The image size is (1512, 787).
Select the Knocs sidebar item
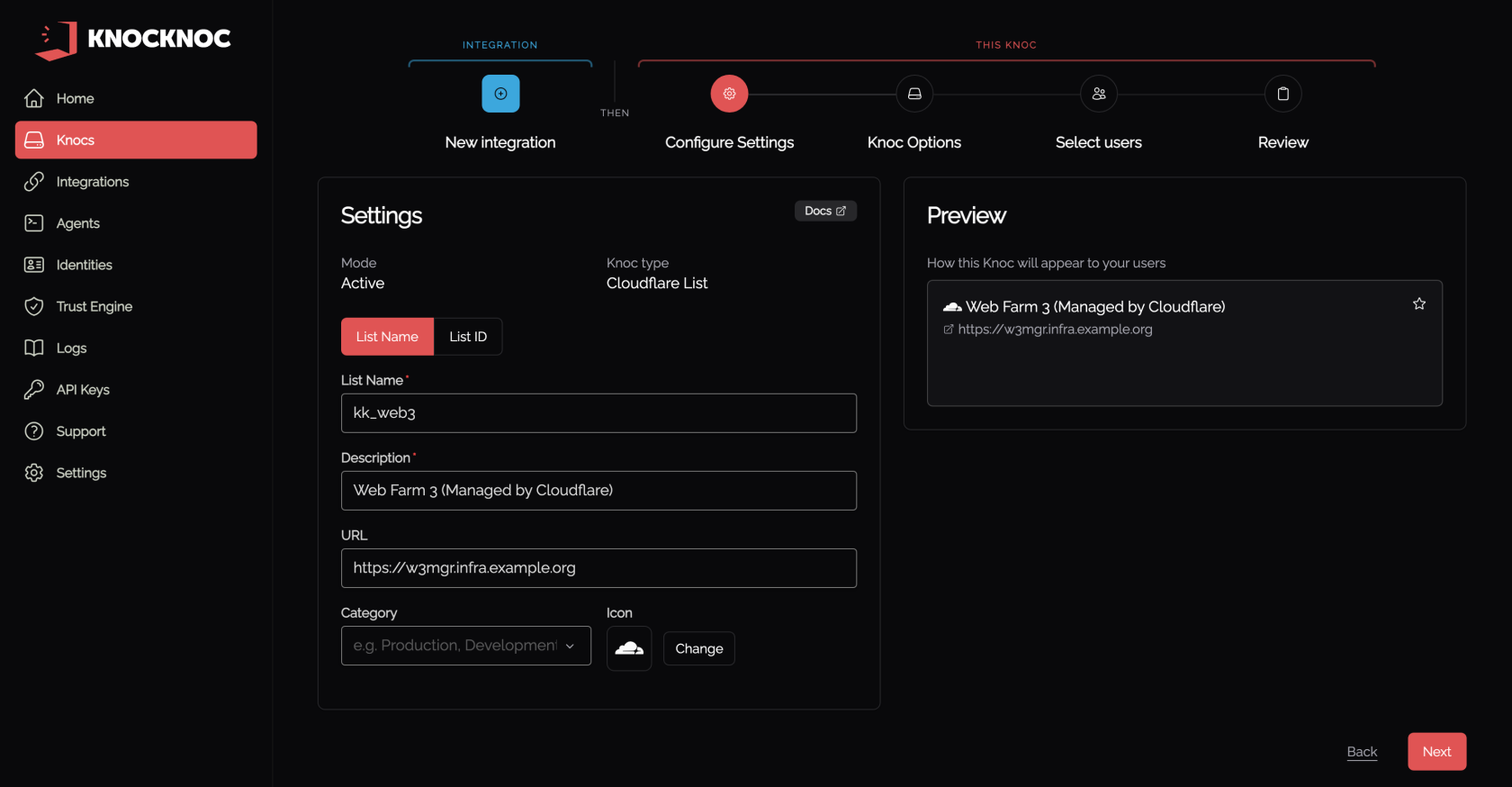pos(136,140)
